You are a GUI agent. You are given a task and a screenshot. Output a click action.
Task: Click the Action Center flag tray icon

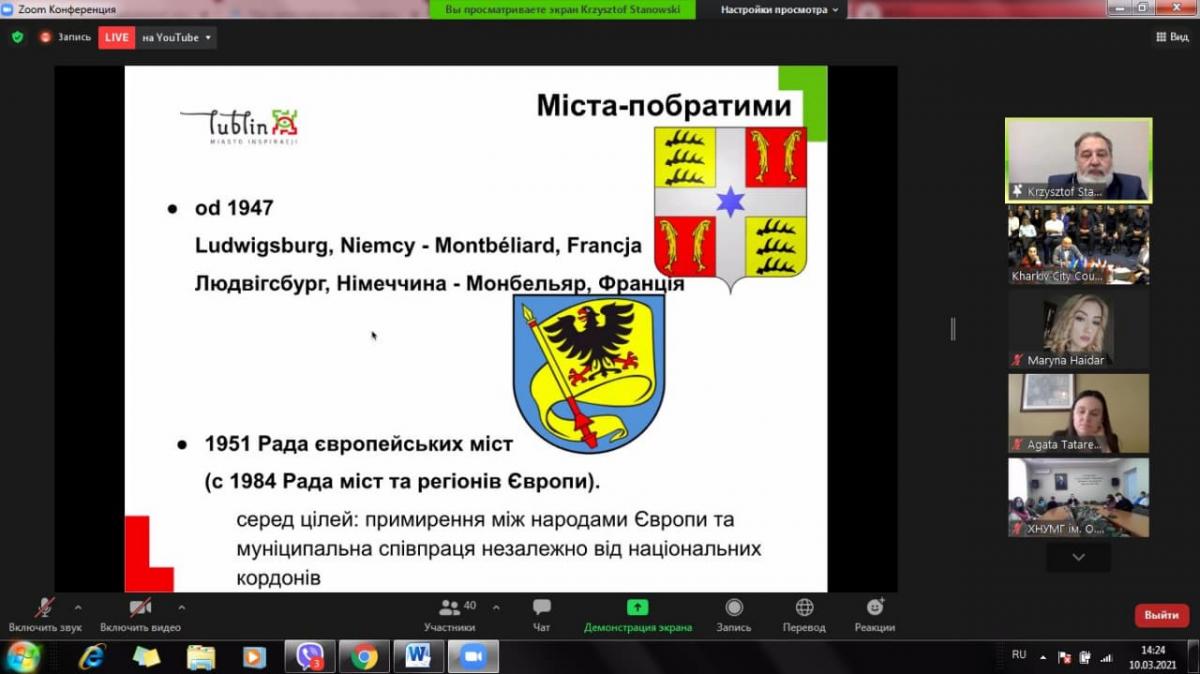click(1064, 657)
